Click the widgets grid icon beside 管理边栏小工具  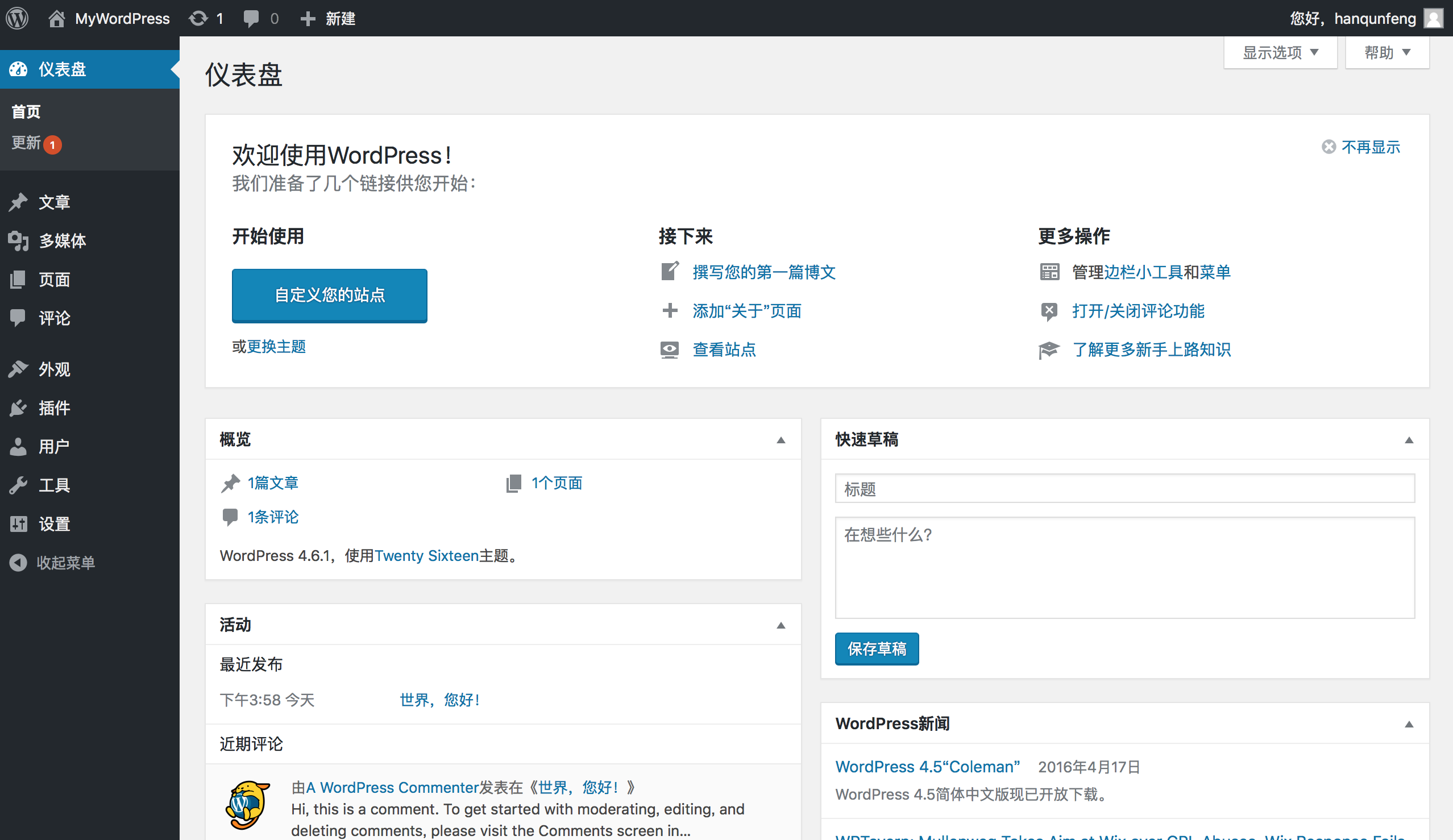pyautogui.click(x=1049, y=272)
